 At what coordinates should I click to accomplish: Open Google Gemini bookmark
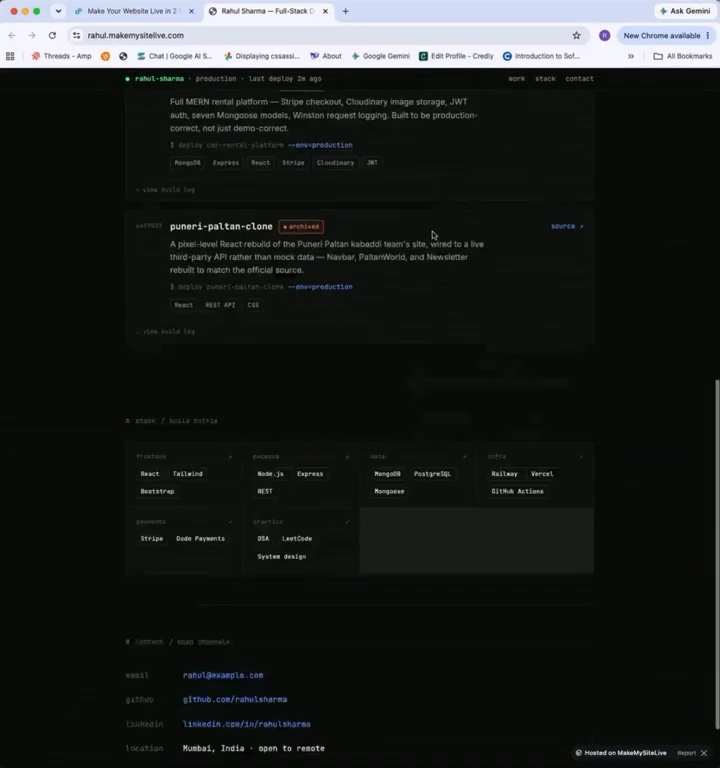381,56
